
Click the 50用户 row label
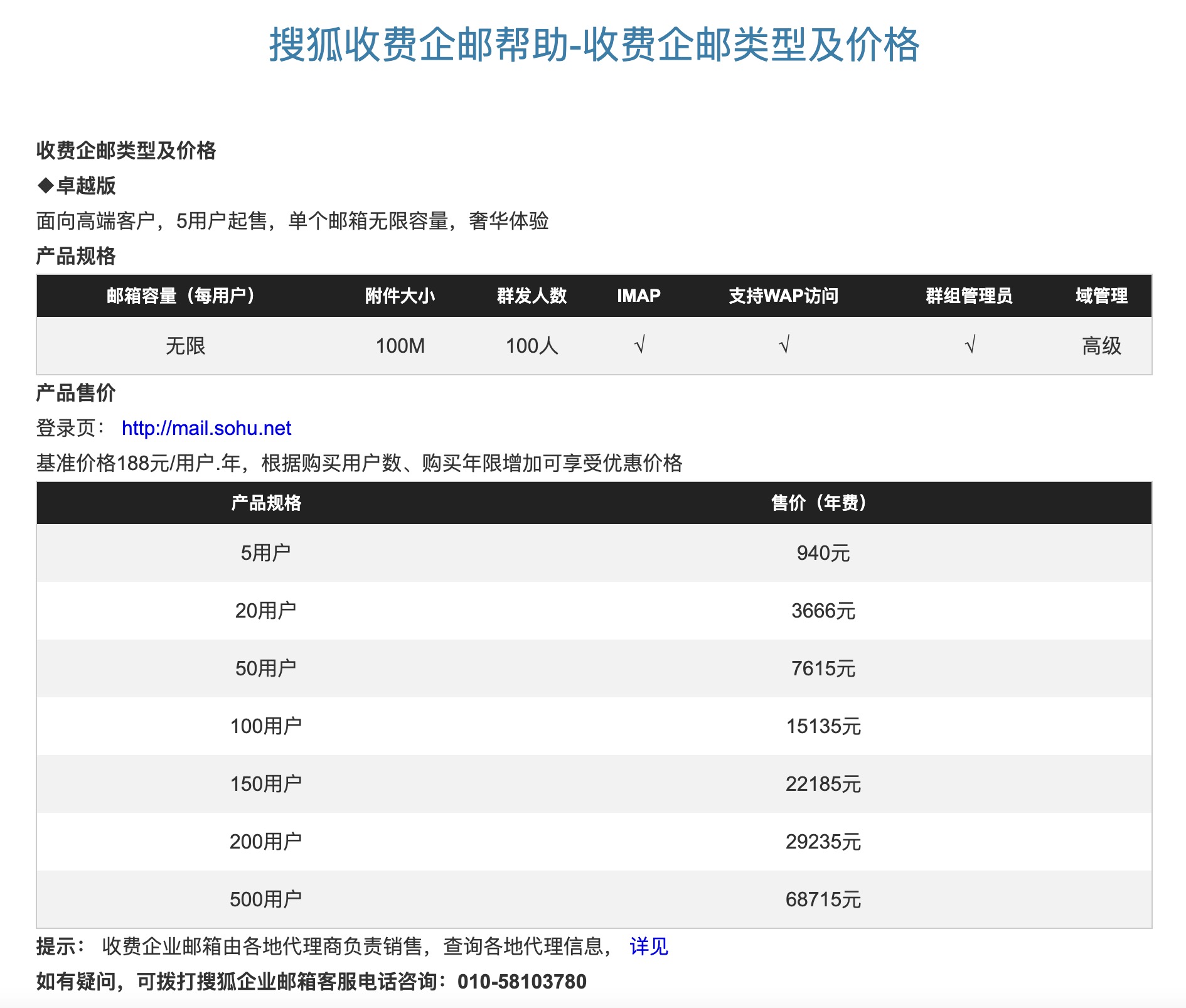click(x=265, y=668)
